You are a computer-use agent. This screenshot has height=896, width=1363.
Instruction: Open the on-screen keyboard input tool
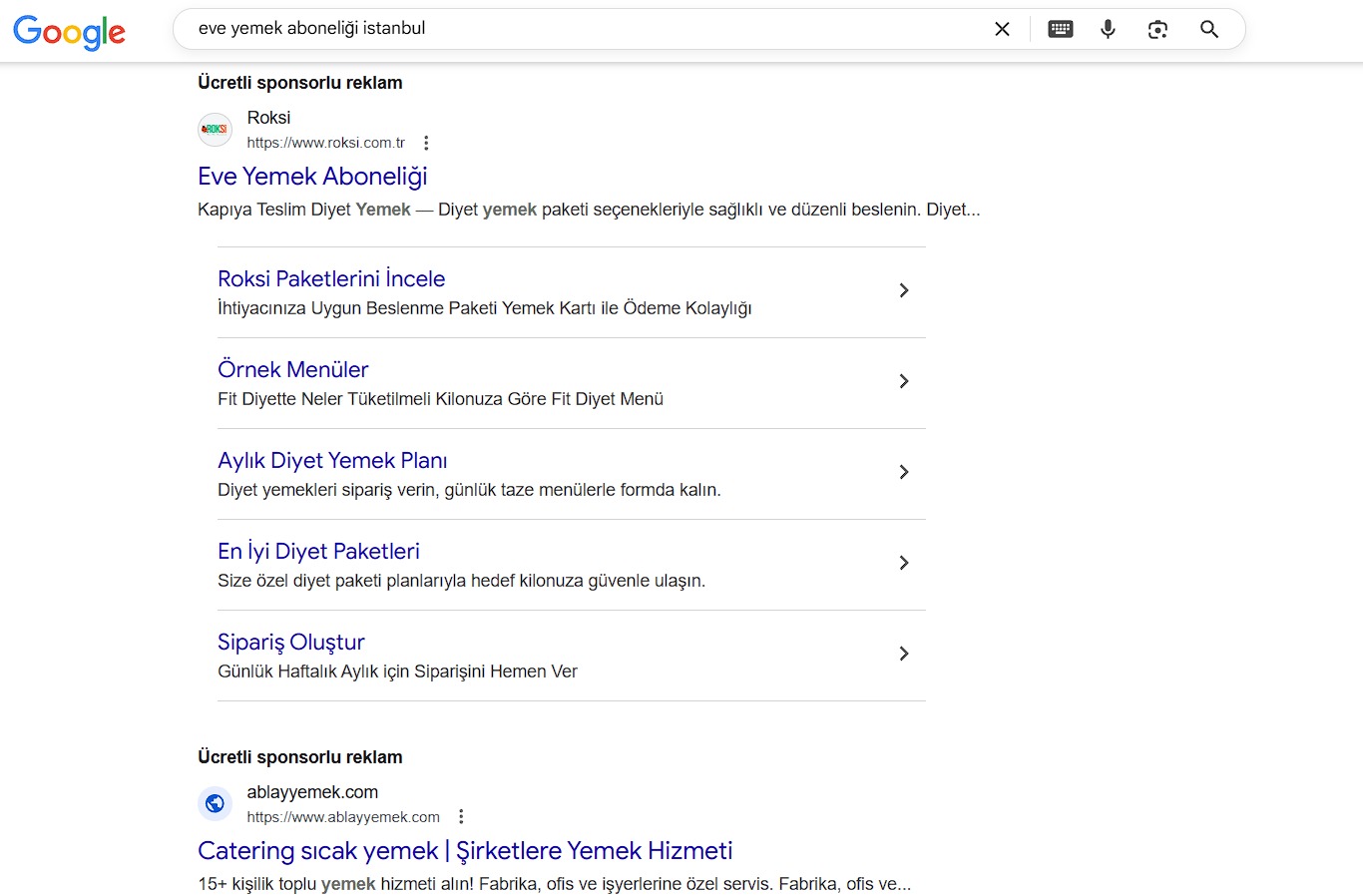click(x=1060, y=29)
